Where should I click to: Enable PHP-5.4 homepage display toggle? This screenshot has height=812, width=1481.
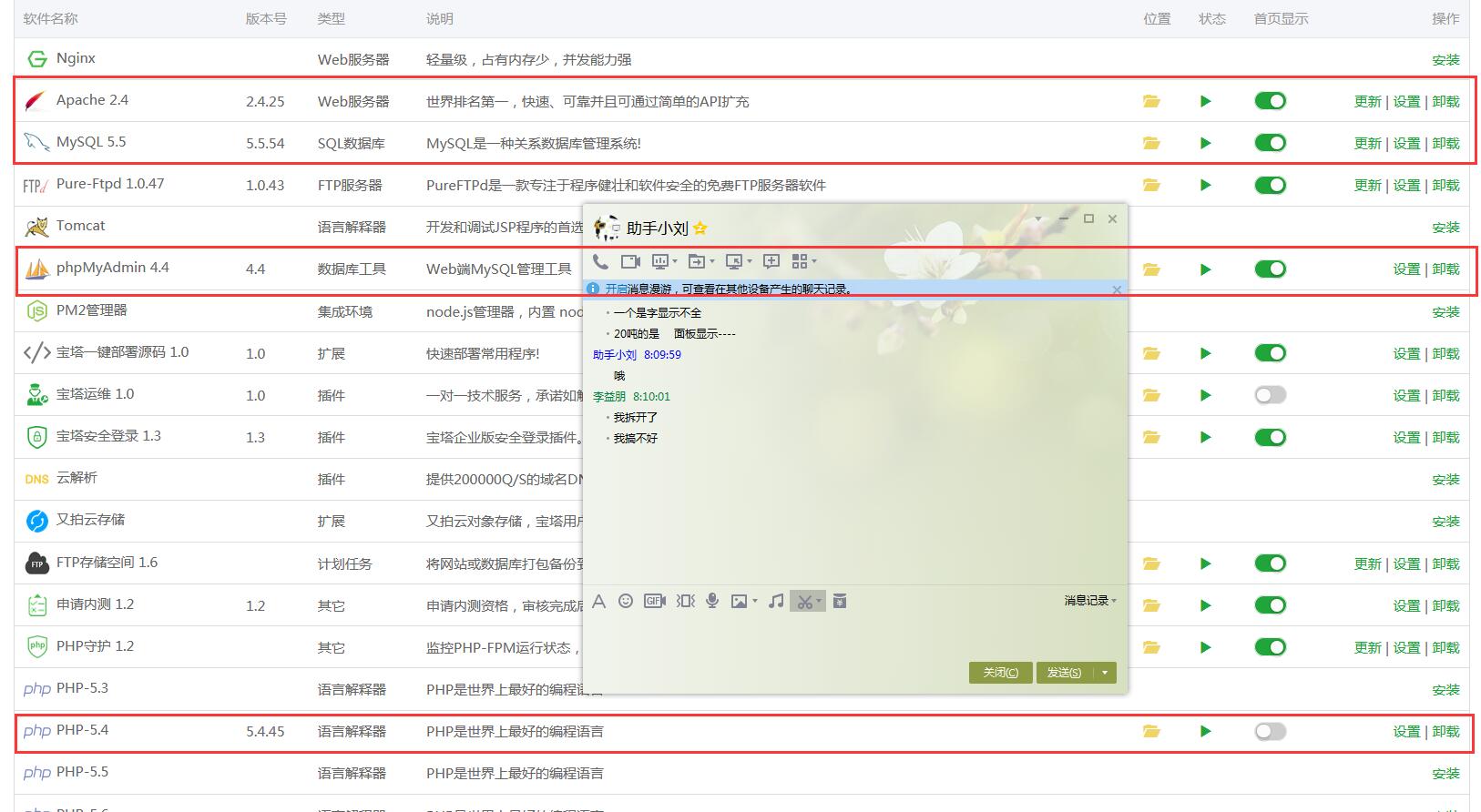[1270, 731]
